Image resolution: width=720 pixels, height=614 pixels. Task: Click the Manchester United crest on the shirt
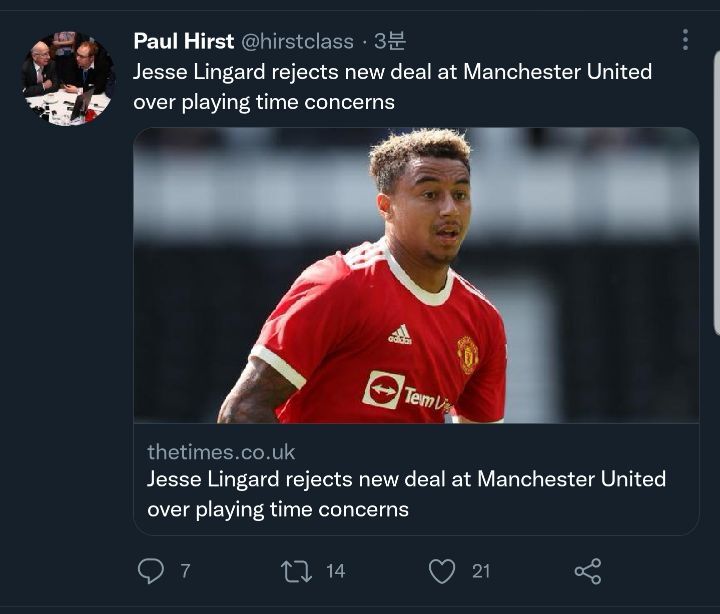pos(467,354)
